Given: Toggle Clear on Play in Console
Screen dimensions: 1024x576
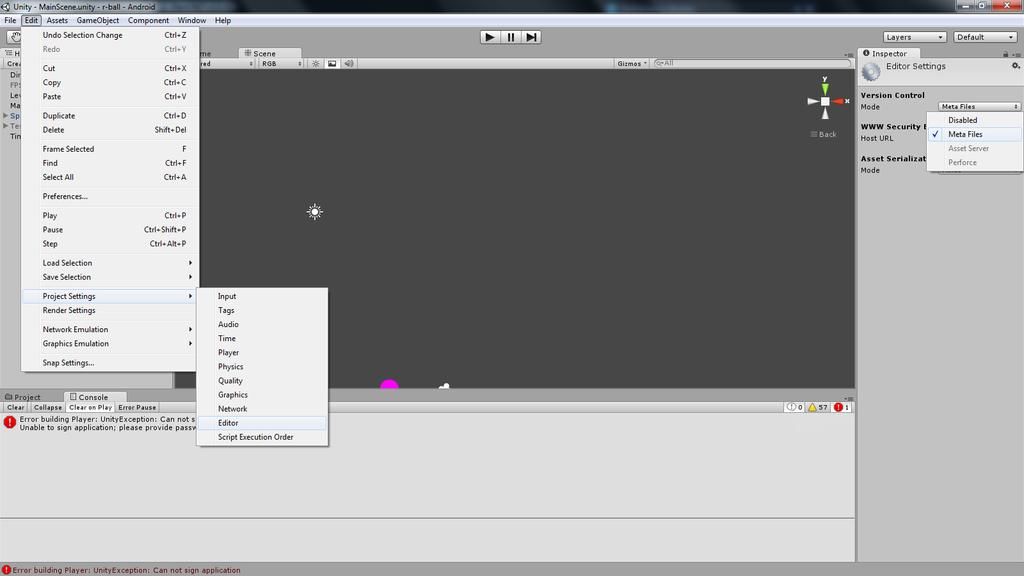Looking at the screenshot, I should [x=90, y=408].
